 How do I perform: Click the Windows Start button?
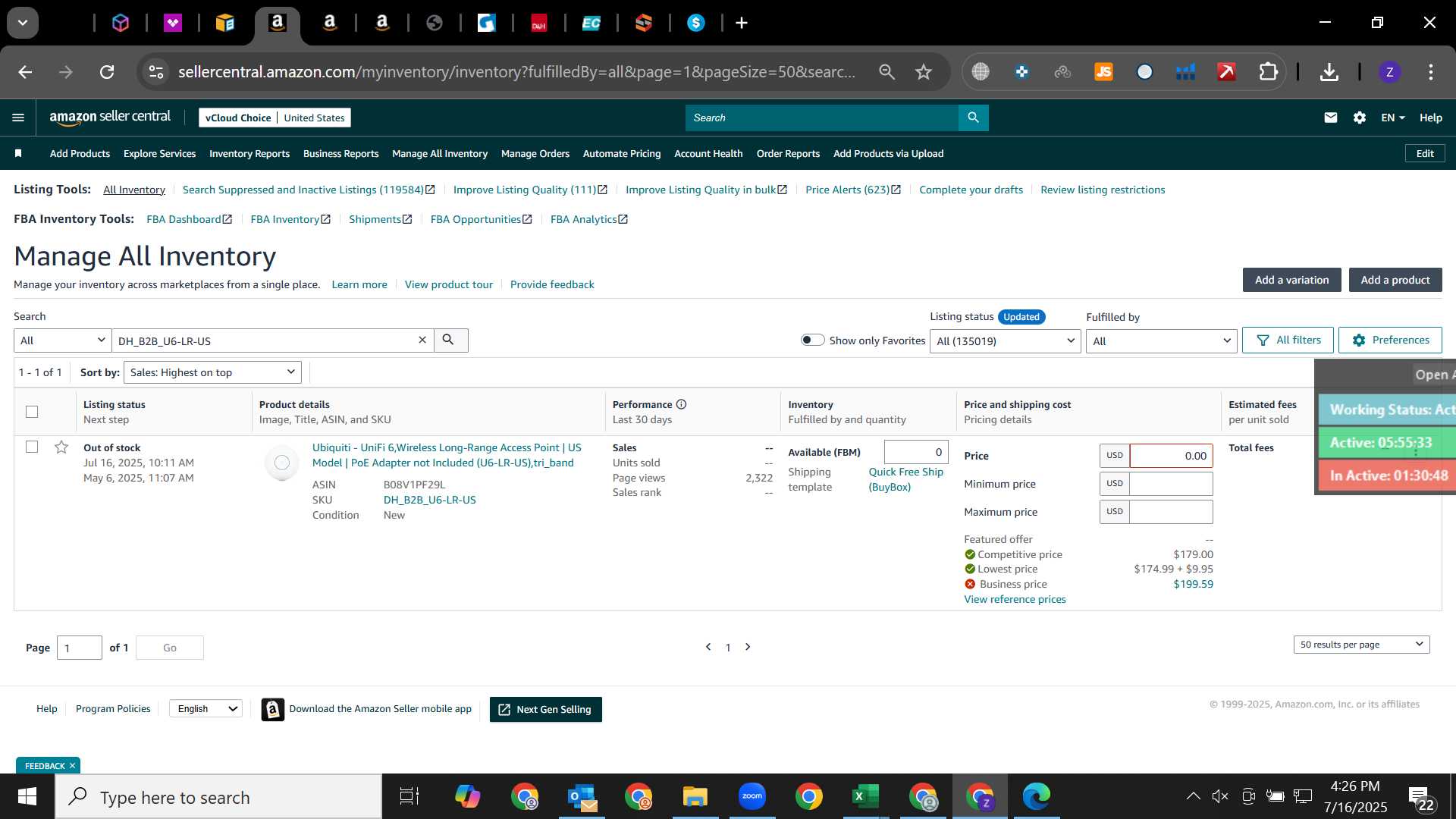27,796
